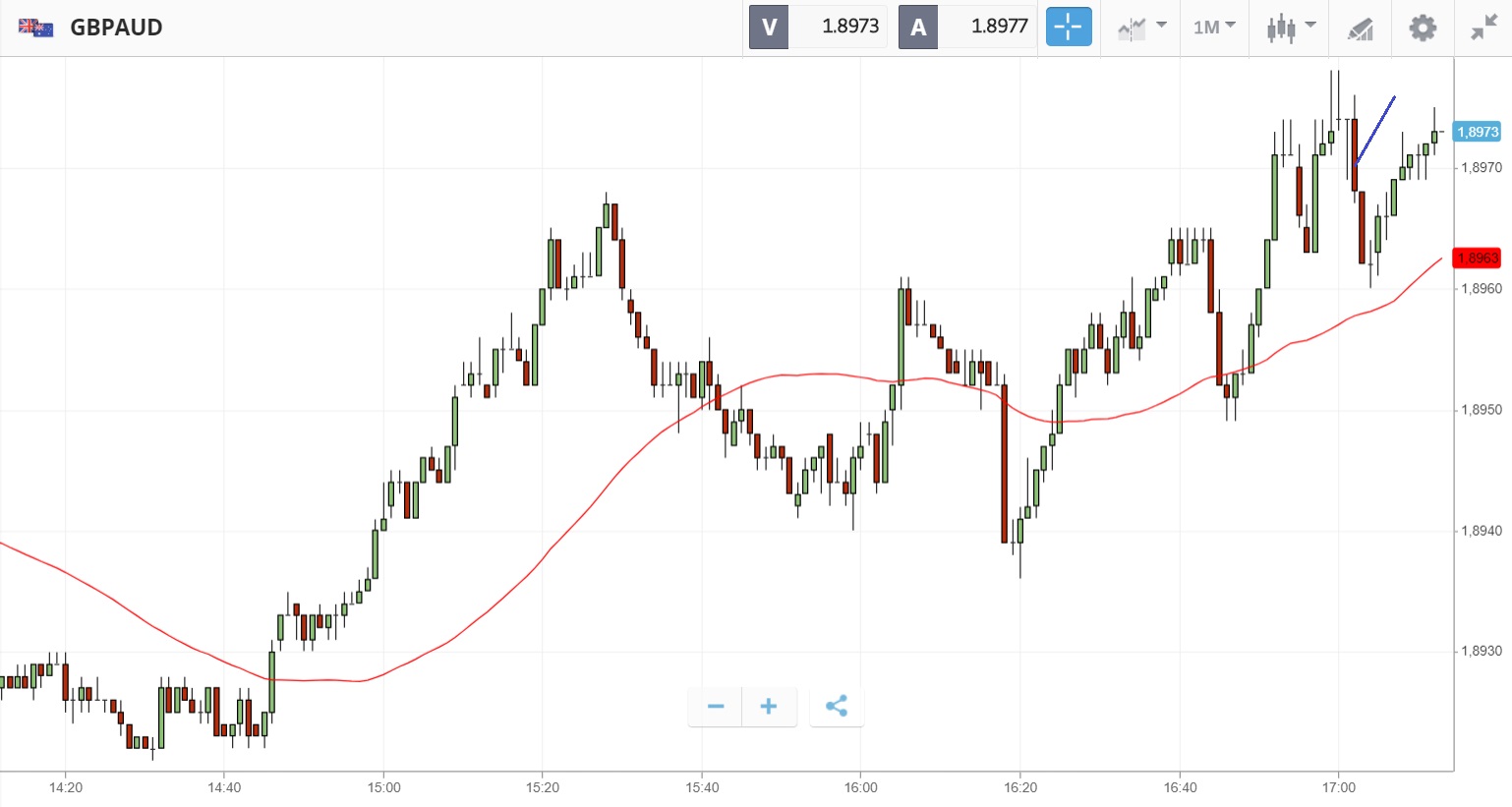This screenshot has height=807, width=1512.
Task: Open the compare/indicators chart dropdown
Action: pyautogui.click(x=1140, y=28)
